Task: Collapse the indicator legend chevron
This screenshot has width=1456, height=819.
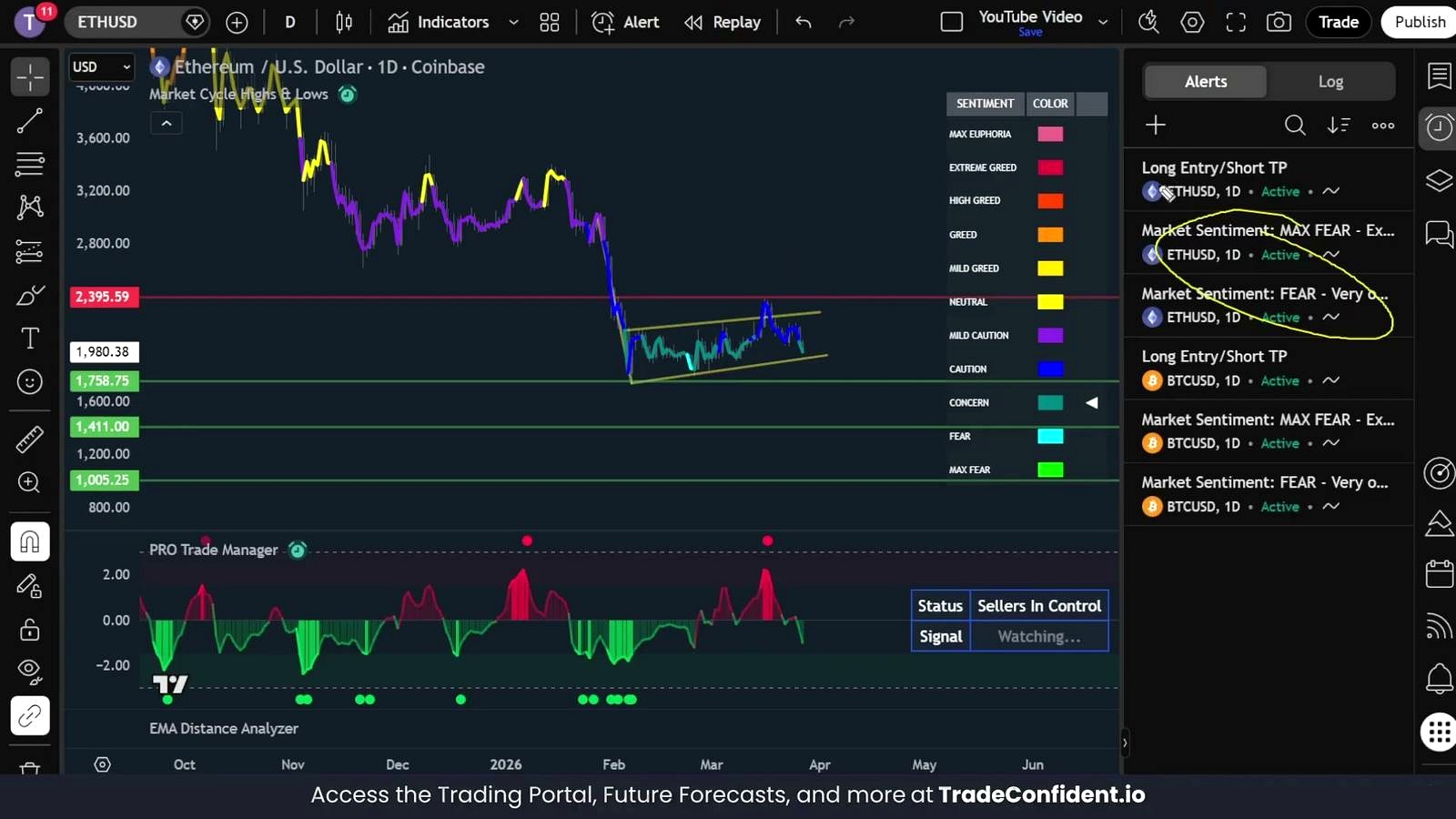Action: [x=167, y=123]
